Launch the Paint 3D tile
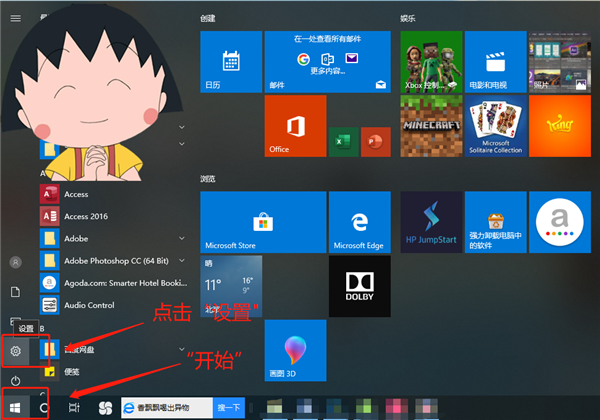Screen dimensions: 600x420 coord(293,349)
